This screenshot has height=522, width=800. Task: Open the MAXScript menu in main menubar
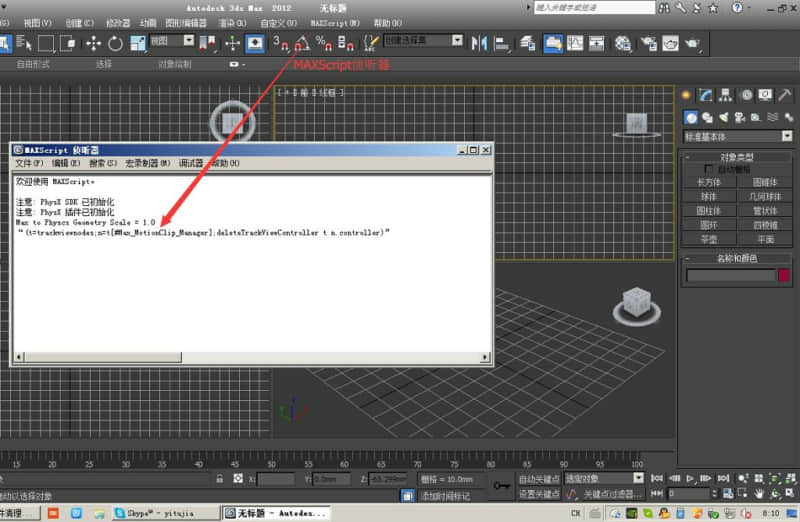pyautogui.click(x=335, y=23)
